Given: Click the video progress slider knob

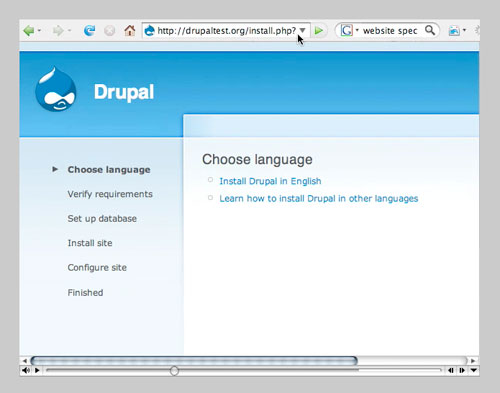Looking at the screenshot, I should pyautogui.click(x=174, y=371).
